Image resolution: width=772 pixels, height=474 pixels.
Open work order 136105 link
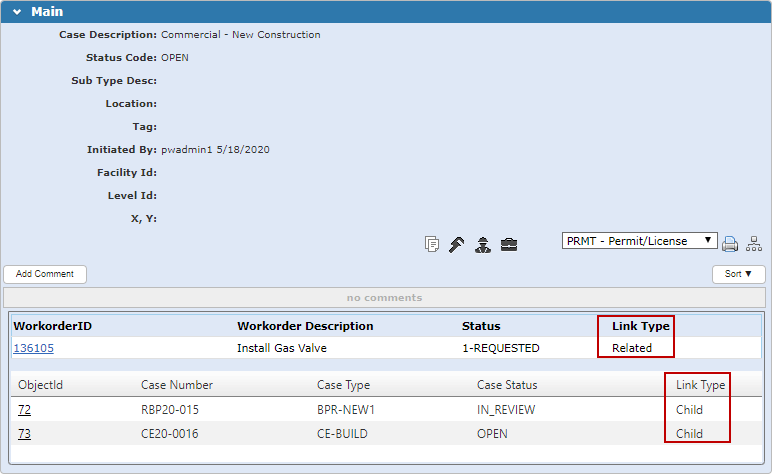click(33, 348)
